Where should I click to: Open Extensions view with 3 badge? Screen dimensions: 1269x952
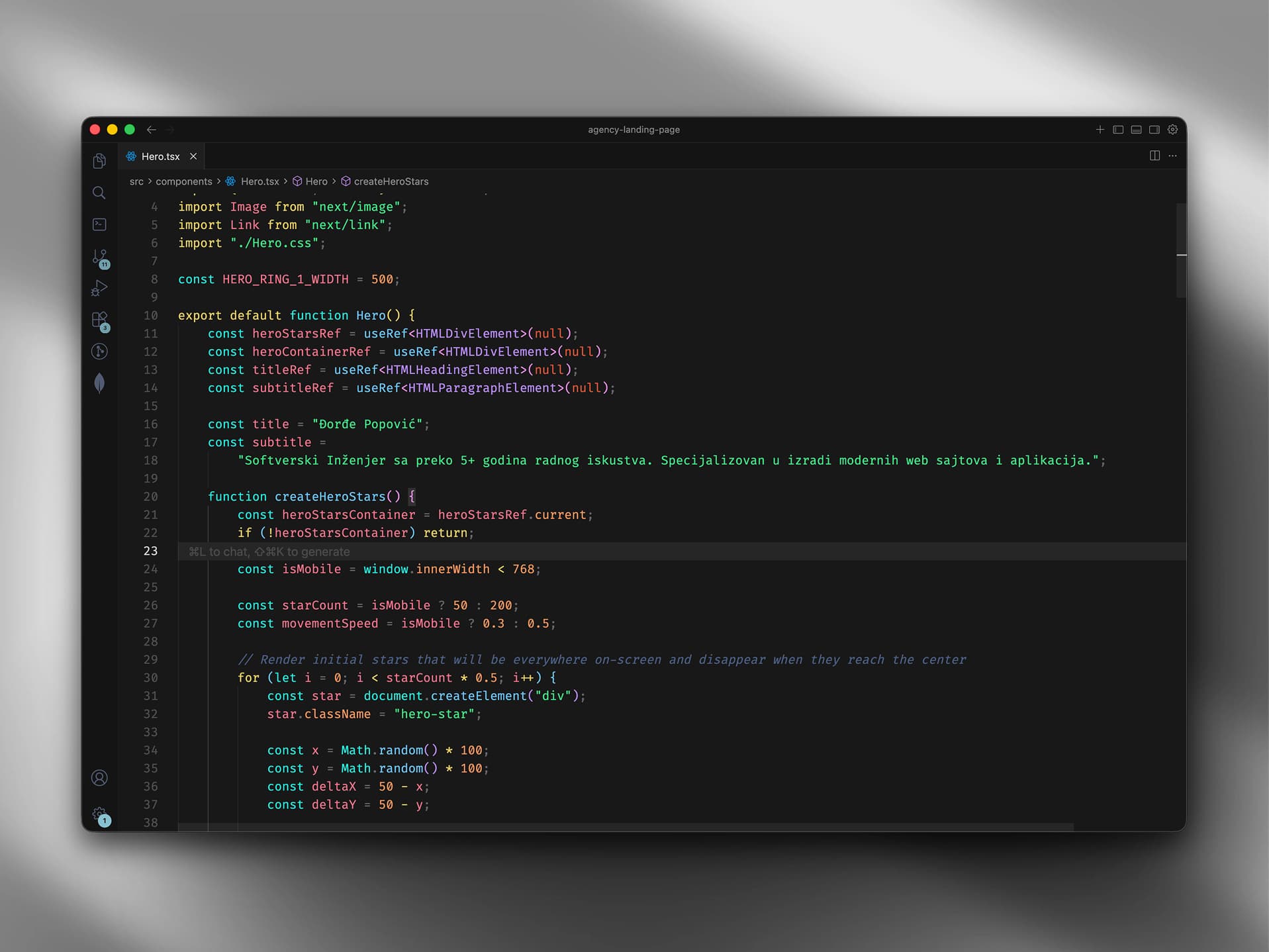click(99, 320)
